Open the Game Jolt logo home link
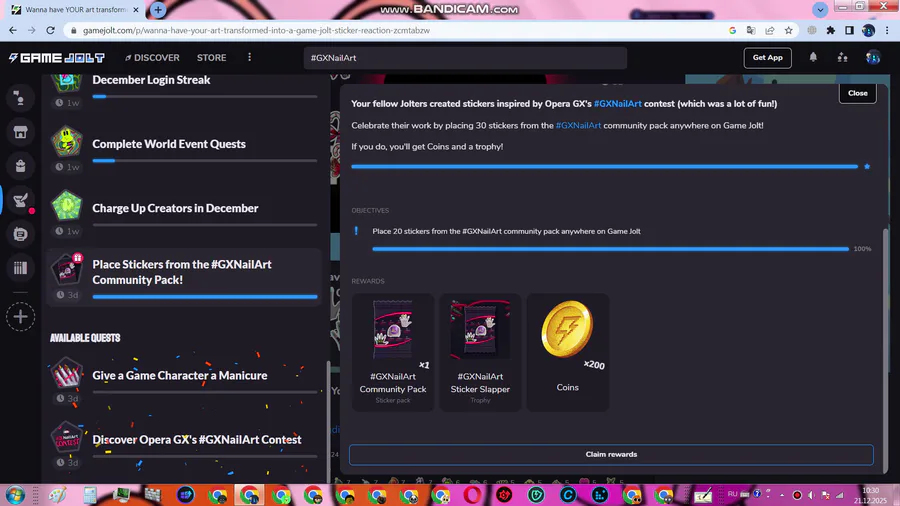900x506 pixels. [x=56, y=58]
